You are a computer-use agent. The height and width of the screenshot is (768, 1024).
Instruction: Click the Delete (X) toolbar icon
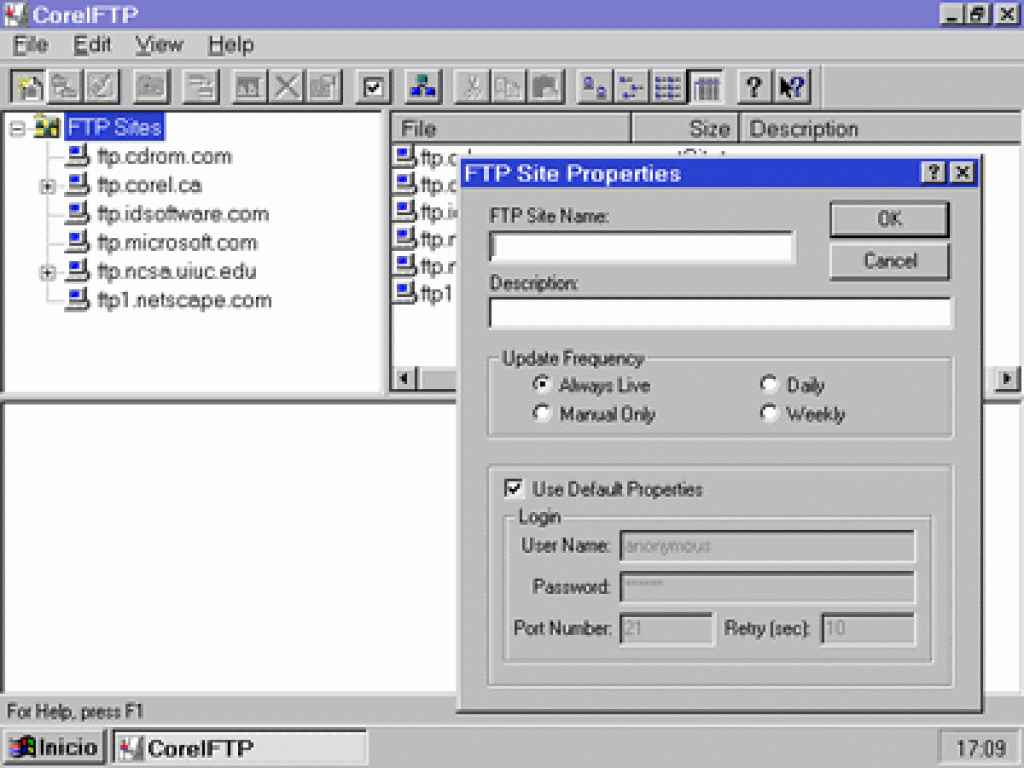click(x=288, y=87)
